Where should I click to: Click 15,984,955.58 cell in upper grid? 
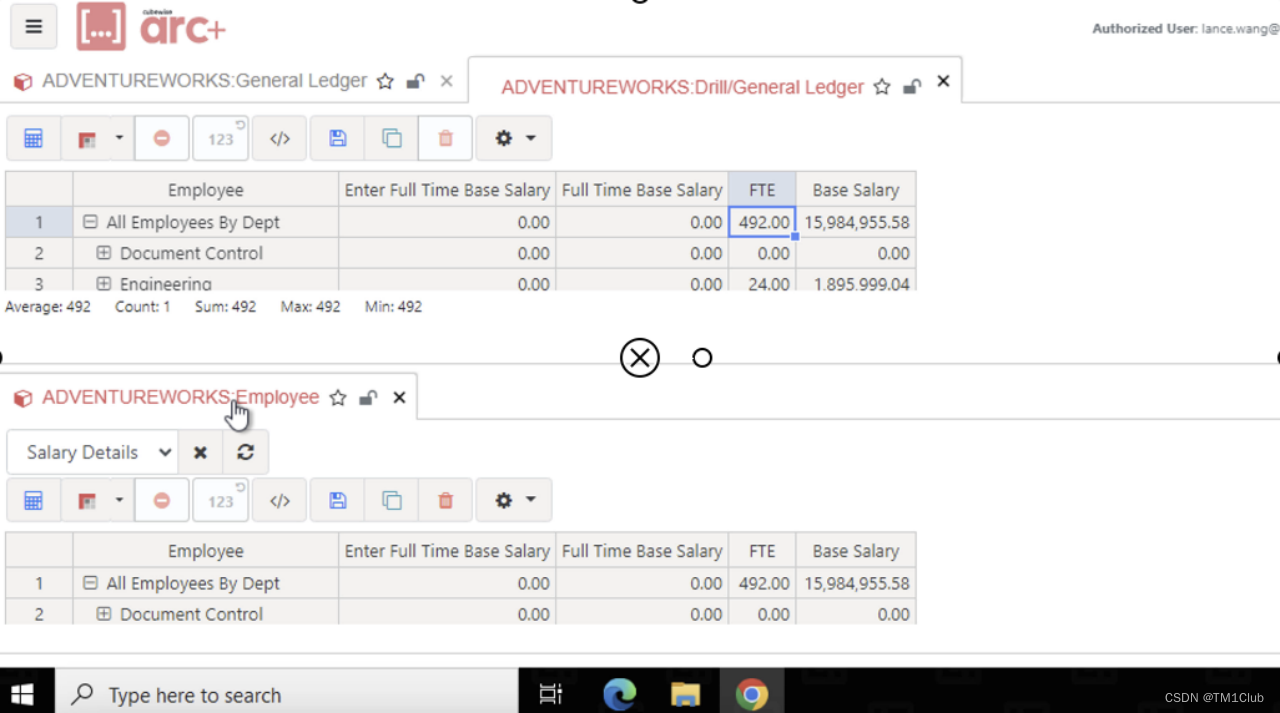click(x=856, y=223)
